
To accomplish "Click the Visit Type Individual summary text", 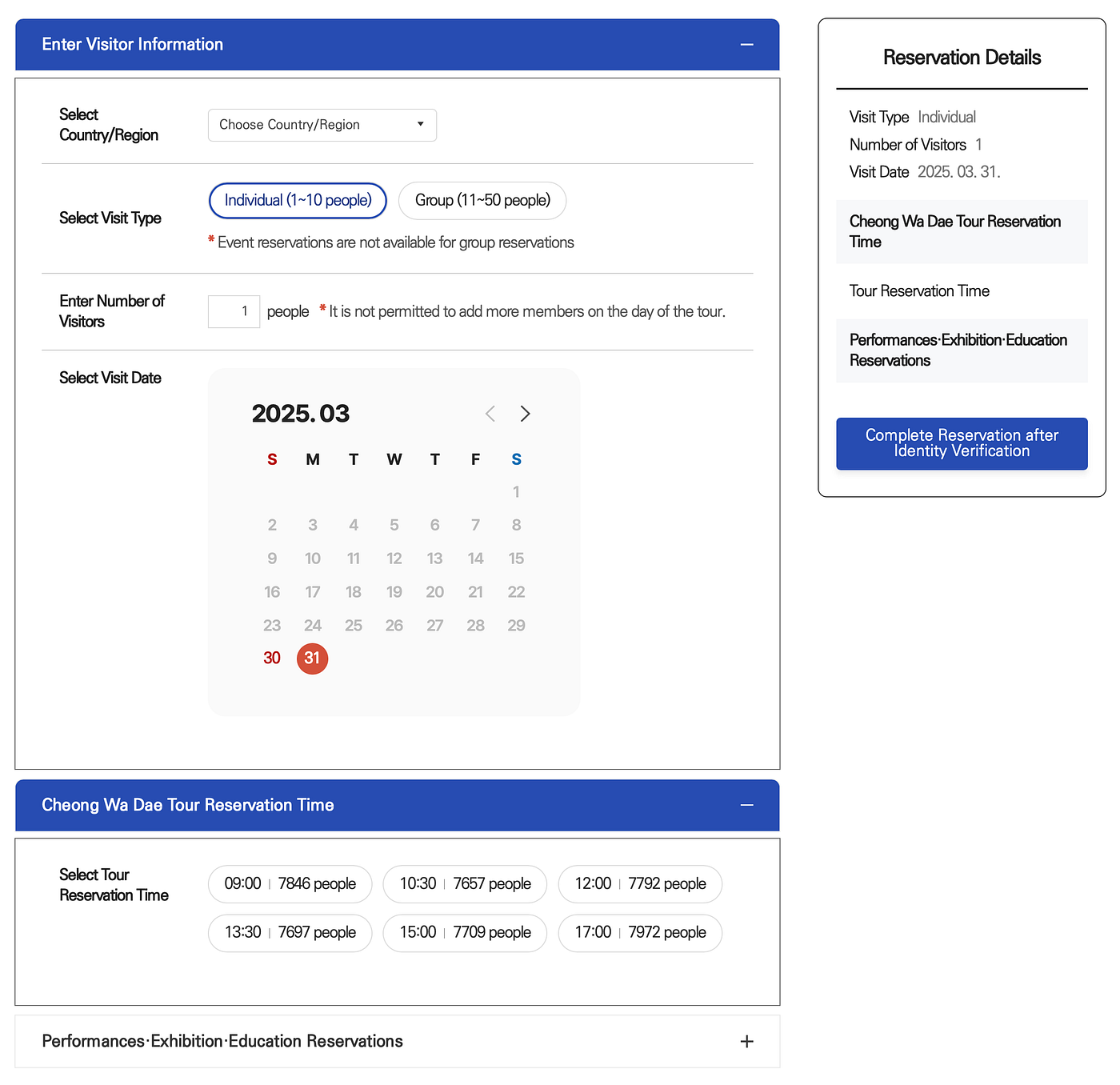I will (913, 117).
